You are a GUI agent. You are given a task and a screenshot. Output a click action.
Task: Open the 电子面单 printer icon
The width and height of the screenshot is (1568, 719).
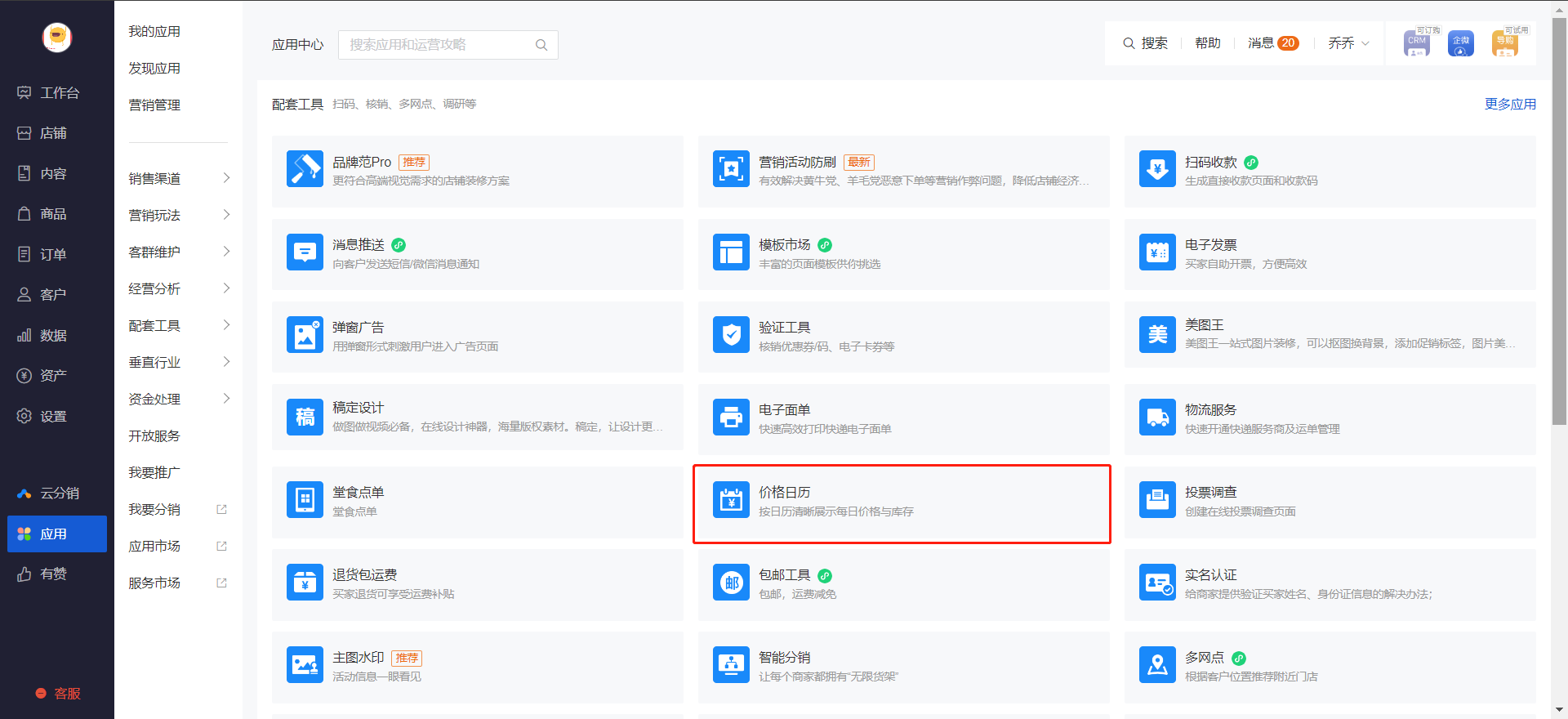point(731,417)
